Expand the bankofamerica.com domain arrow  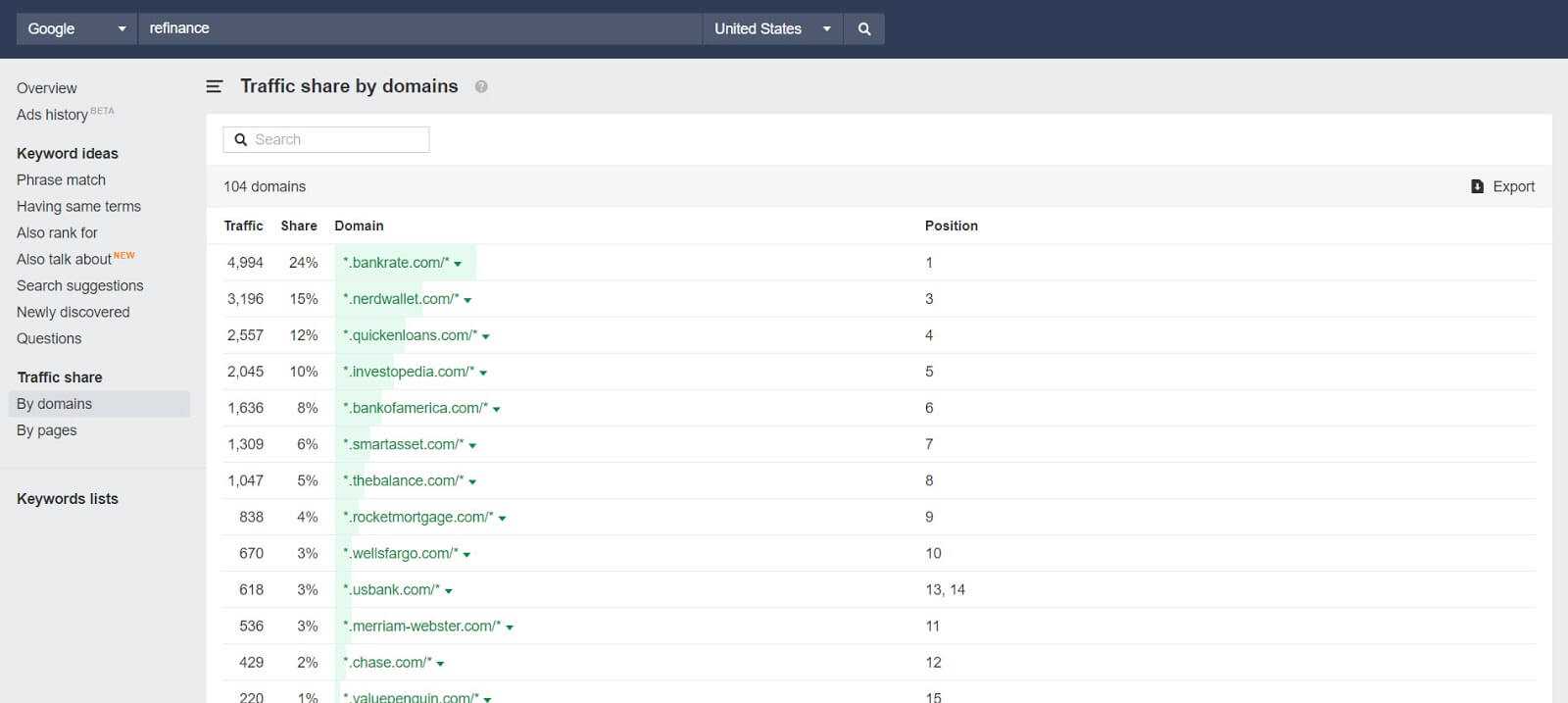click(x=497, y=409)
